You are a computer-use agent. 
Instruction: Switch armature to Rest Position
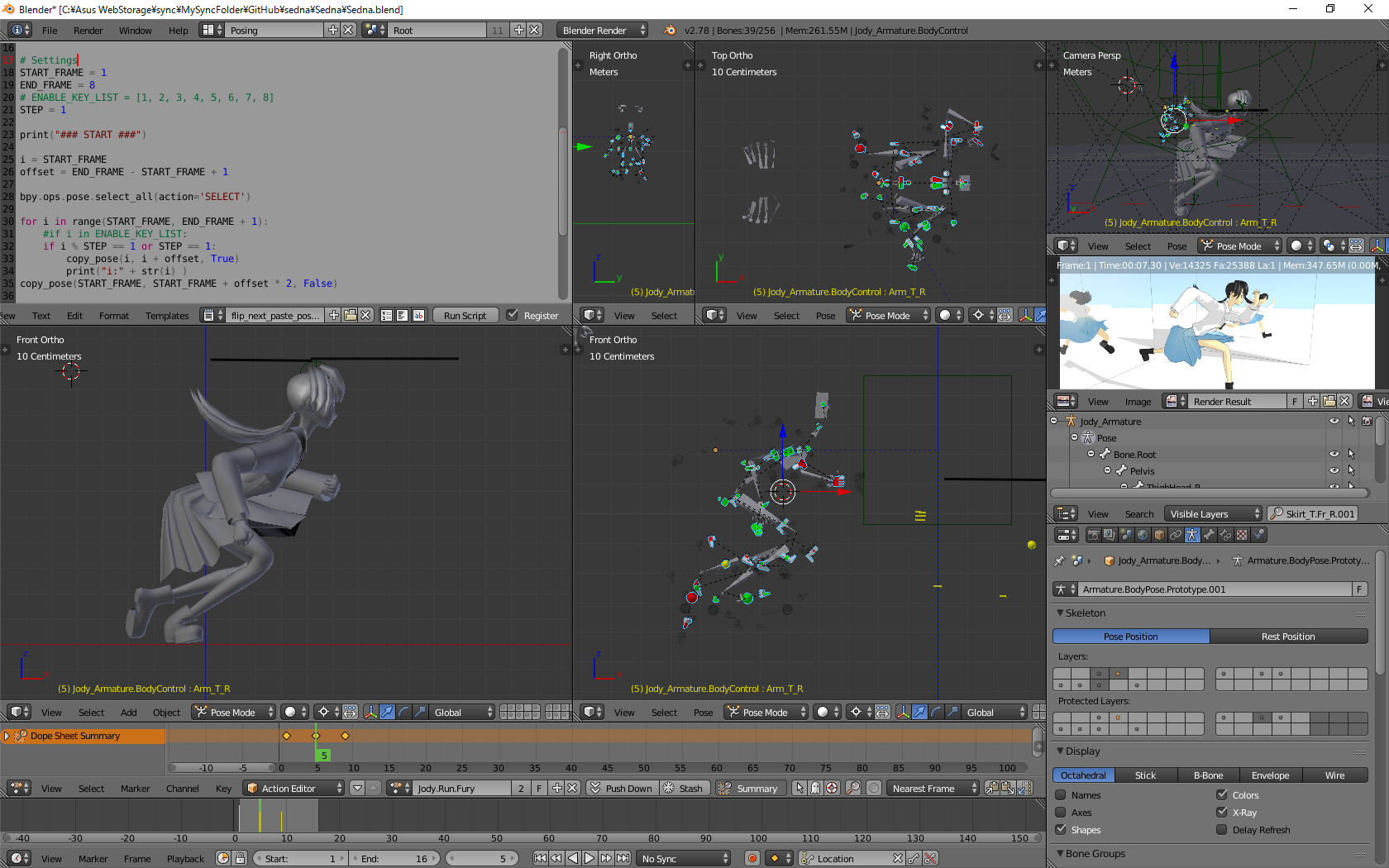point(1288,636)
